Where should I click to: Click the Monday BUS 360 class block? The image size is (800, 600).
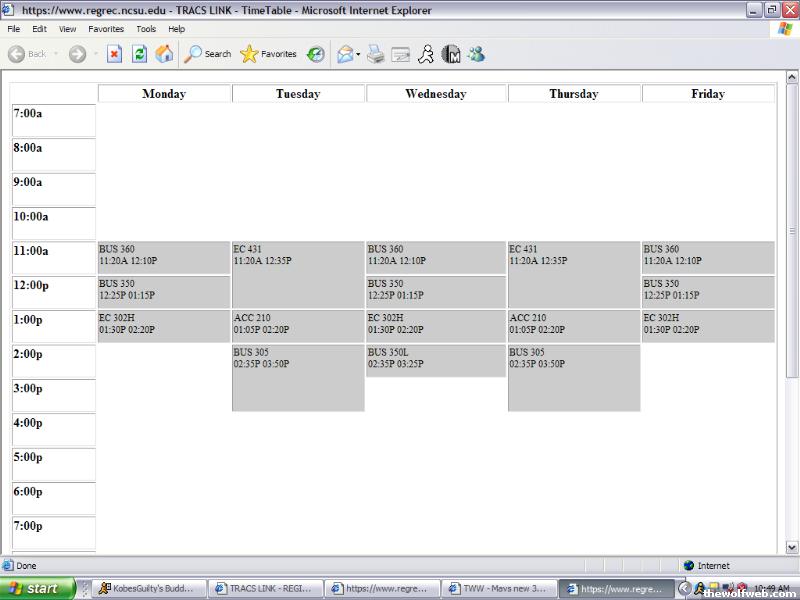[x=164, y=256]
